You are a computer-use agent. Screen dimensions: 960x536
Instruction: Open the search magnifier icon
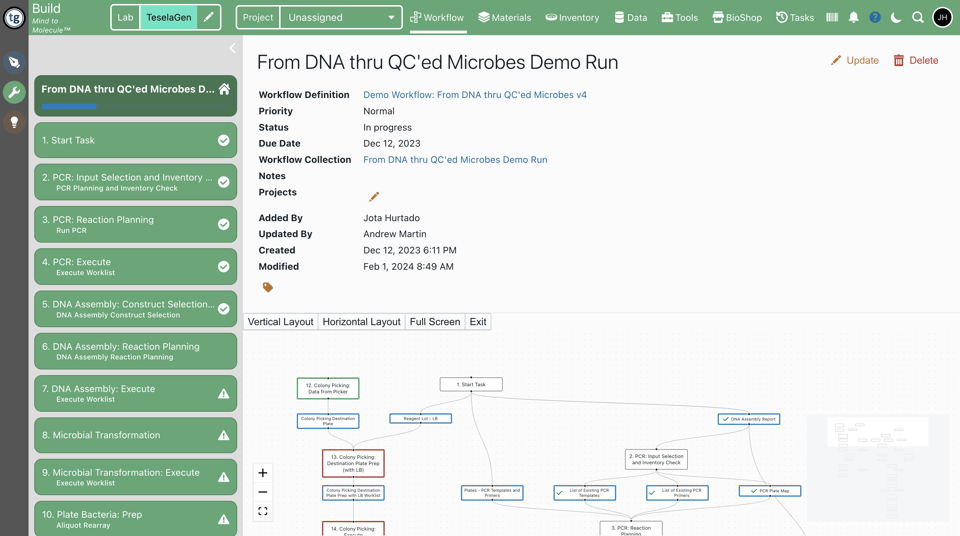coord(918,17)
